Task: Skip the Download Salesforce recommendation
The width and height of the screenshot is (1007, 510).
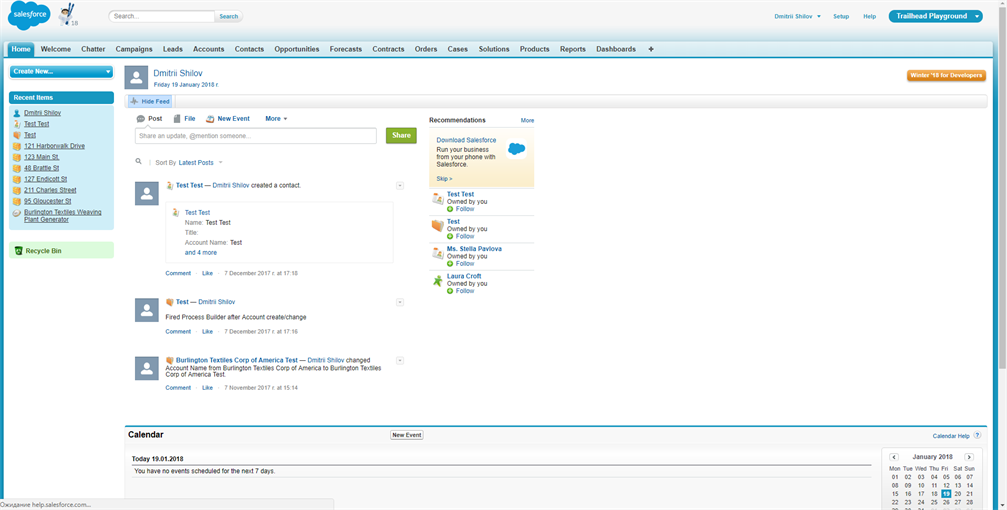Action: click(x=444, y=179)
